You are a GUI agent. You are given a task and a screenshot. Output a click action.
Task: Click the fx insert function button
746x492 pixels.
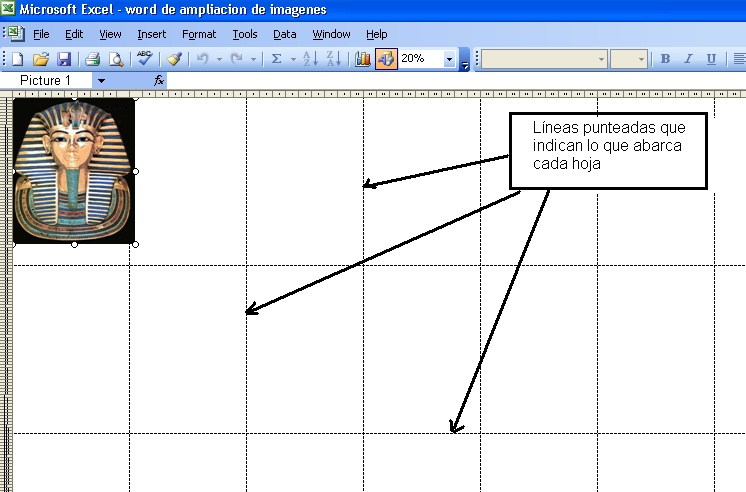pos(158,80)
